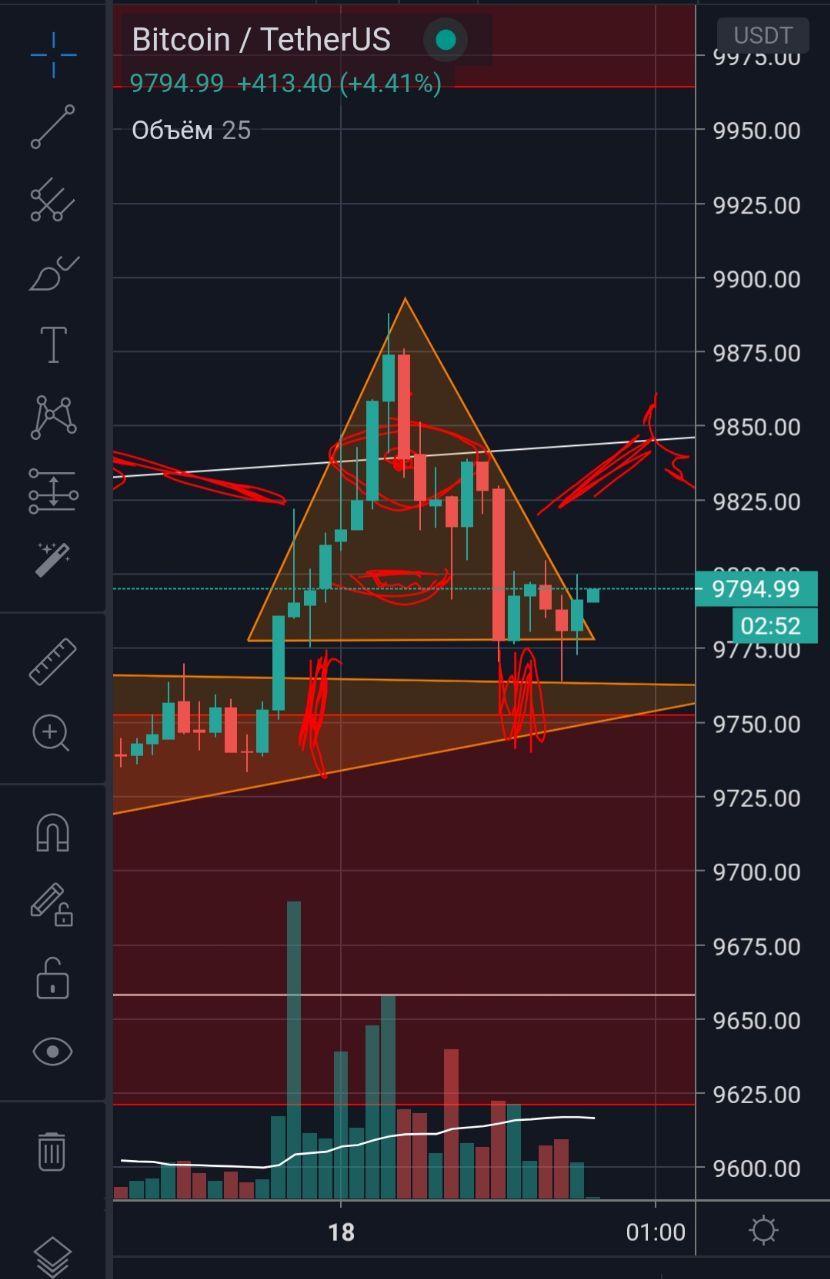Click the +413.40 (+4.41%) price change
Viewport: 830px width, 1279px height.
(x=339, y=84)
